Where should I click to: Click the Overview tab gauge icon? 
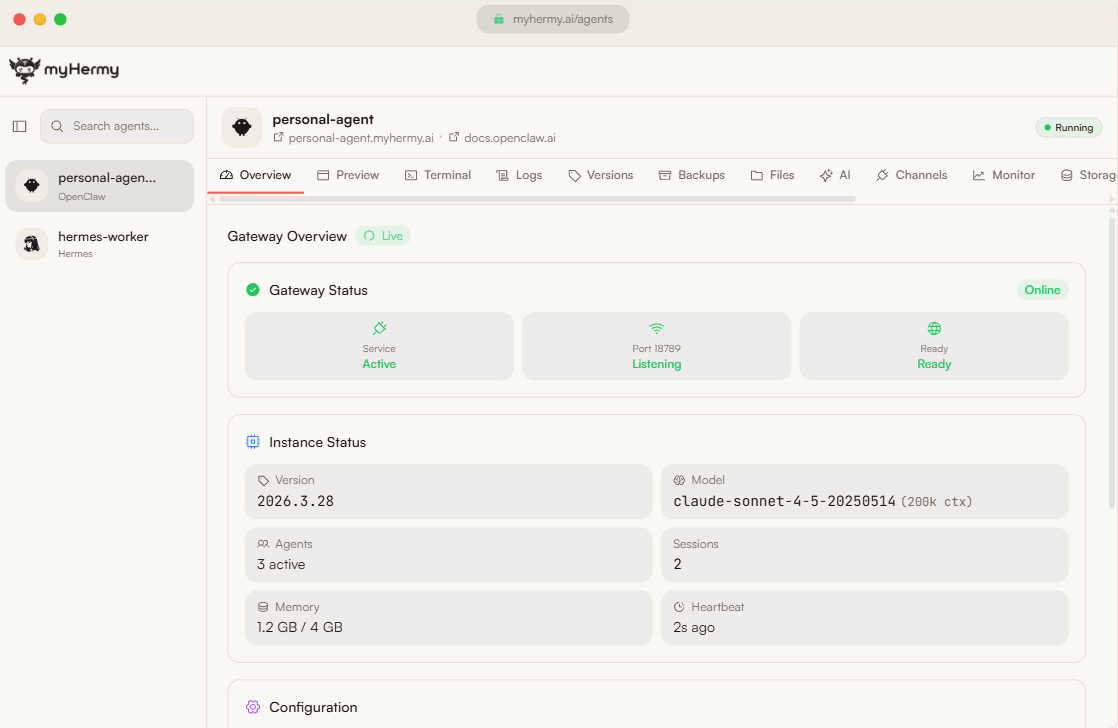pos(227,175)
